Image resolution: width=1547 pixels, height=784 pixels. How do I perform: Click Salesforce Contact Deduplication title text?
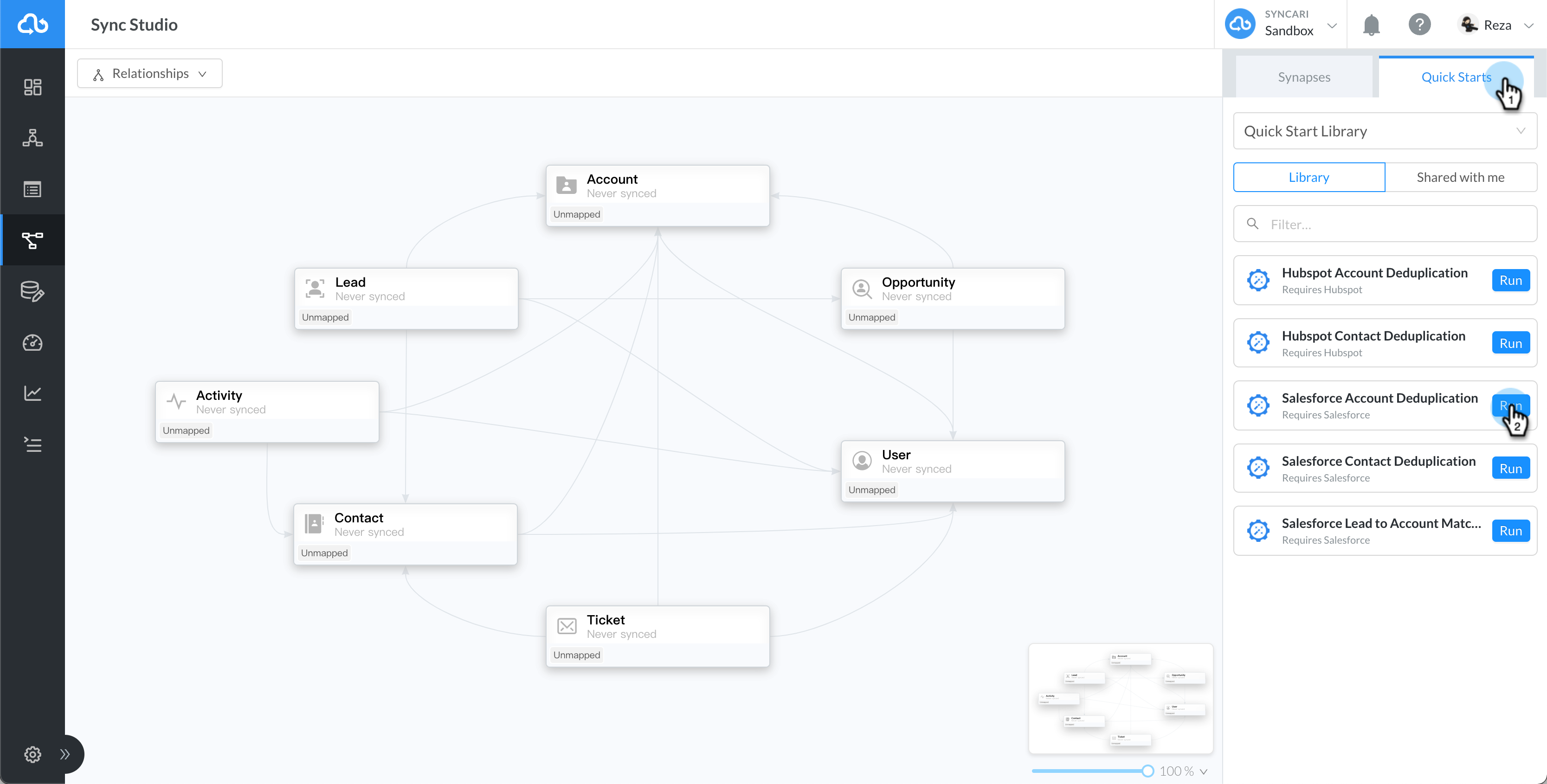click(x=1378, y=461)
